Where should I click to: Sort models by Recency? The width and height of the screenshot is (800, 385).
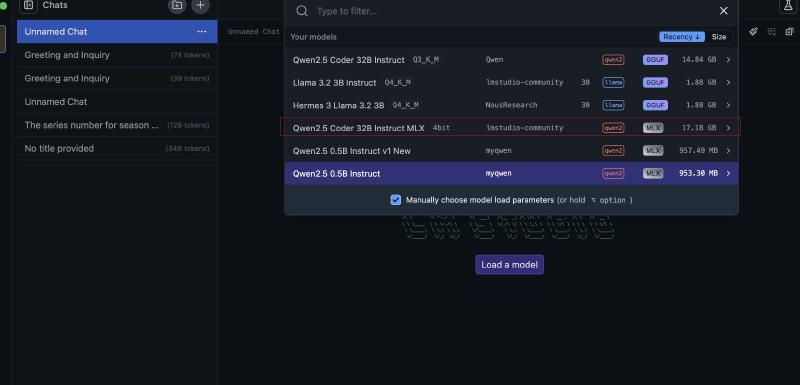pyautogui.click(x=682, y=37)
